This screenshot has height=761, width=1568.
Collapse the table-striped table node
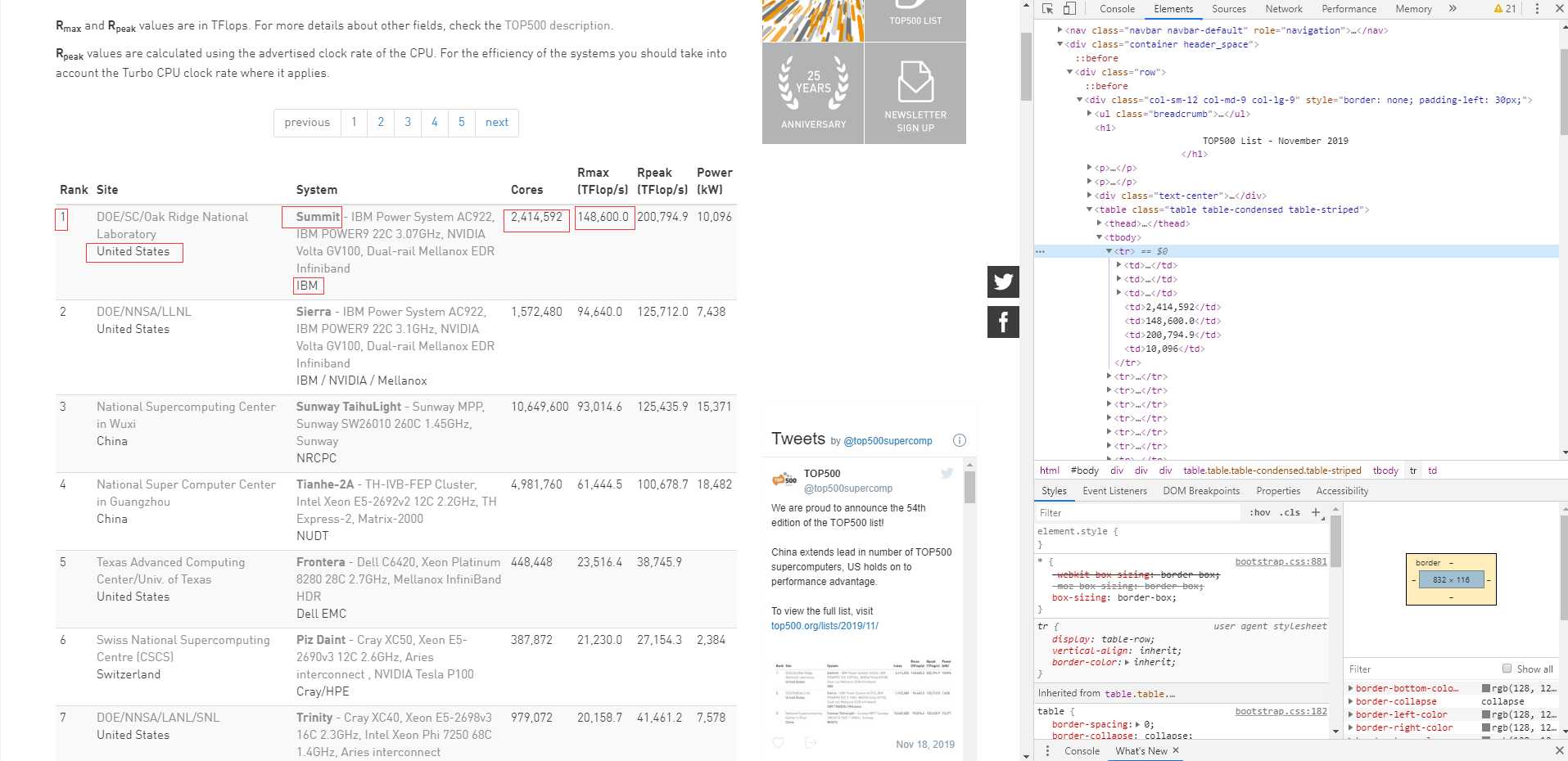pos(1090,209)
